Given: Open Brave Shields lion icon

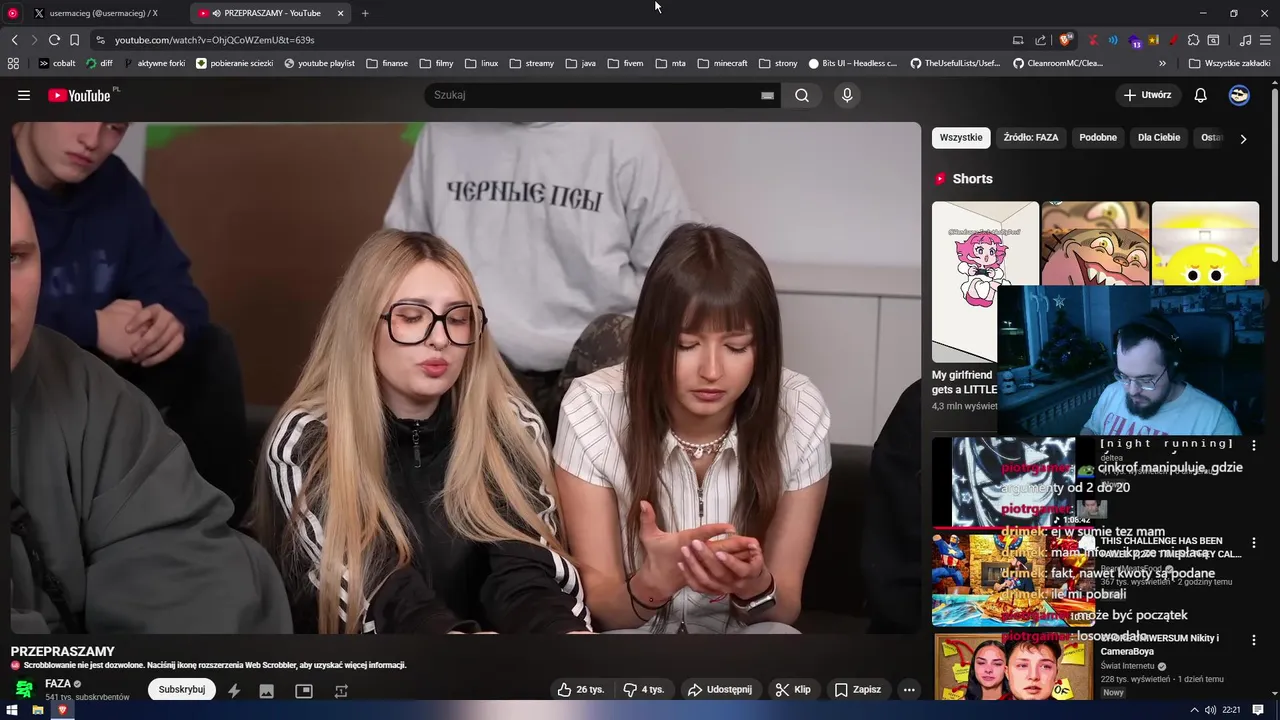Looking at the screenshot, I should coord(1066,40).
